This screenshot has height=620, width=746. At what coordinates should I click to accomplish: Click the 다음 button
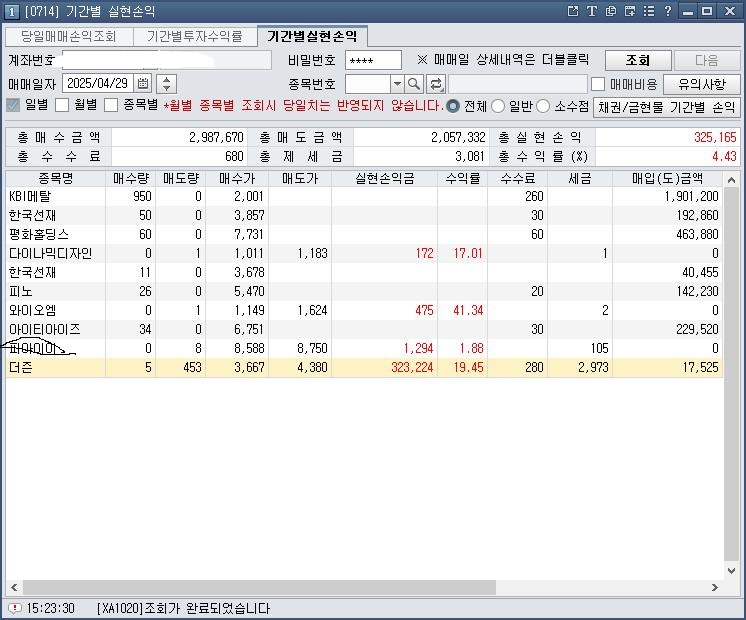click(707, 60)
